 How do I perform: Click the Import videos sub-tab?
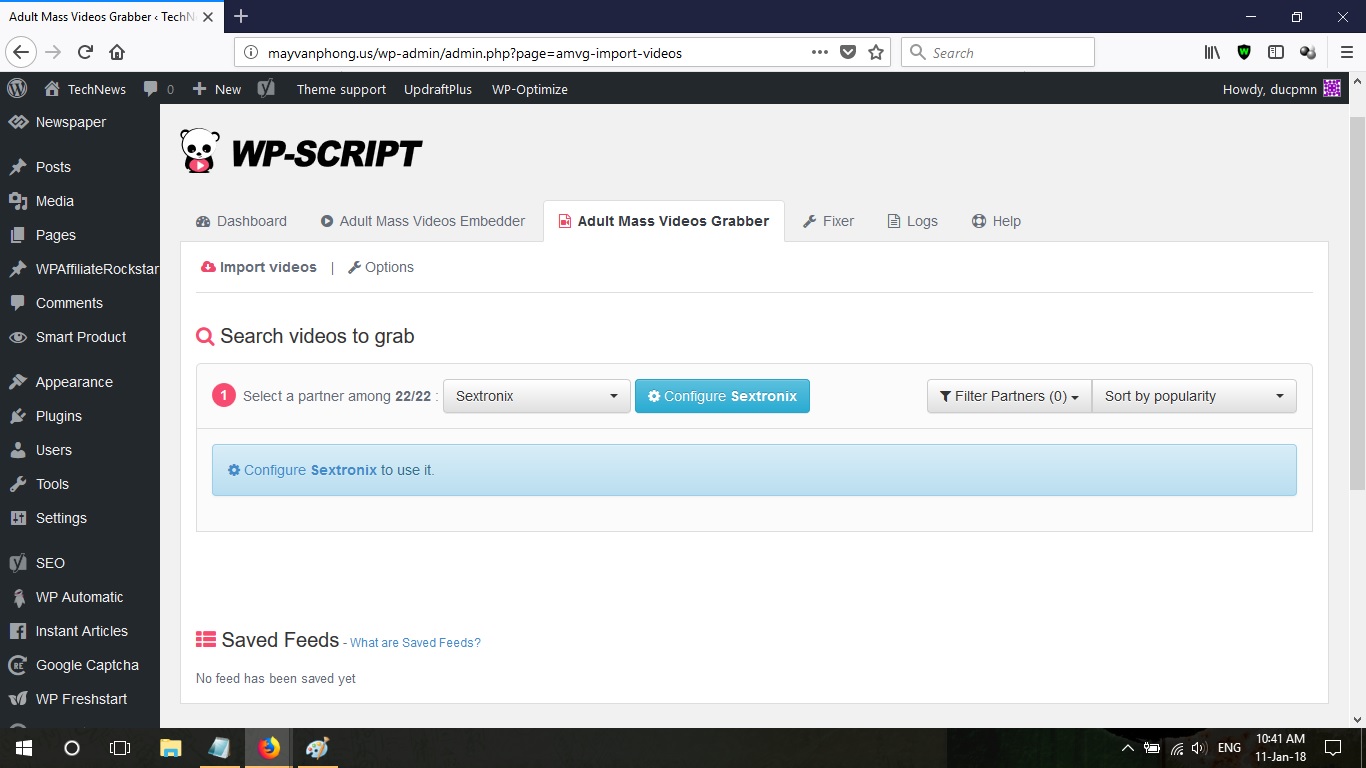259,267
